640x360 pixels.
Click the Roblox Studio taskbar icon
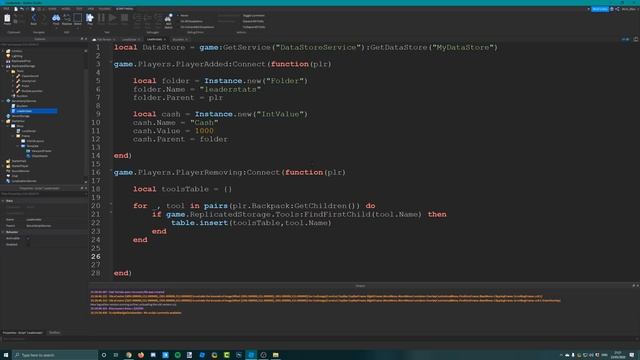[x=251, y=355]
